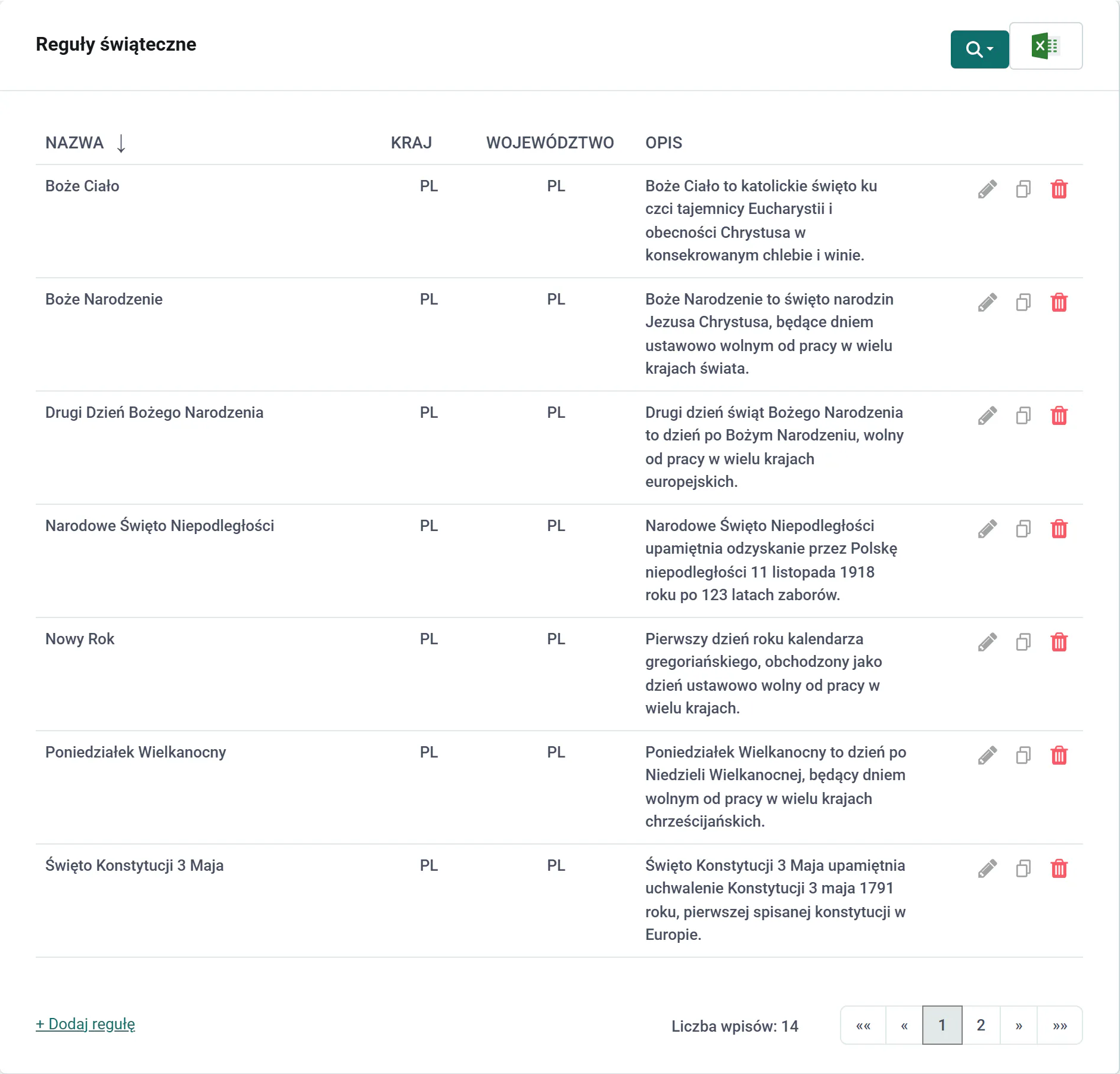Delete Narodowe Święto Niepodległości rule
The width and height of the screenshot is (1120, 1074).
[x=1059, y=529]
